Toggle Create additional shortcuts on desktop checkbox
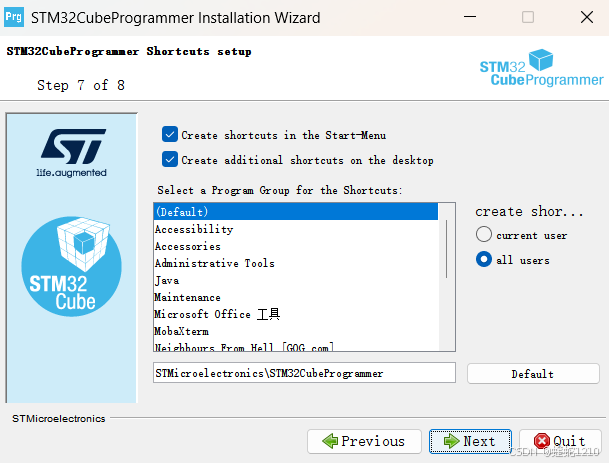Image resolution: width=609 pixels, height=463 pixels. 170,160
